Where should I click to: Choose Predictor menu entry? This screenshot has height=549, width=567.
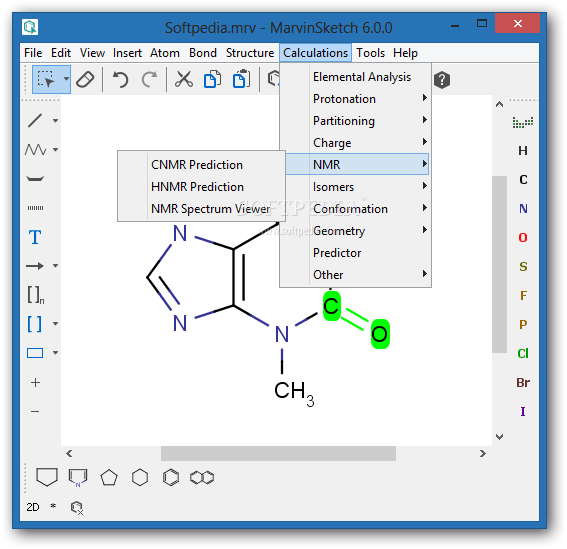tap(355, 253)
